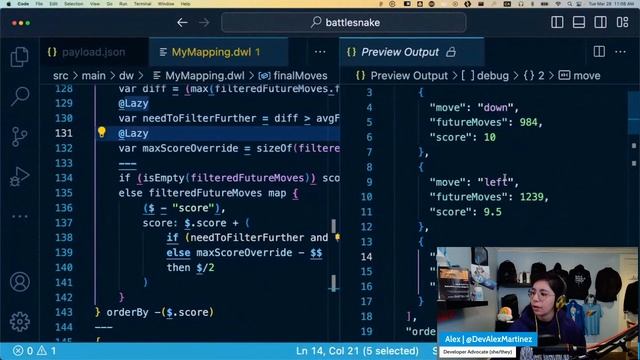Image resolution: width=640 pixels, height=360 pixels.
Task: Click 'var needToFilterFurther' on line 130
Action: click(x=187, y=118)
